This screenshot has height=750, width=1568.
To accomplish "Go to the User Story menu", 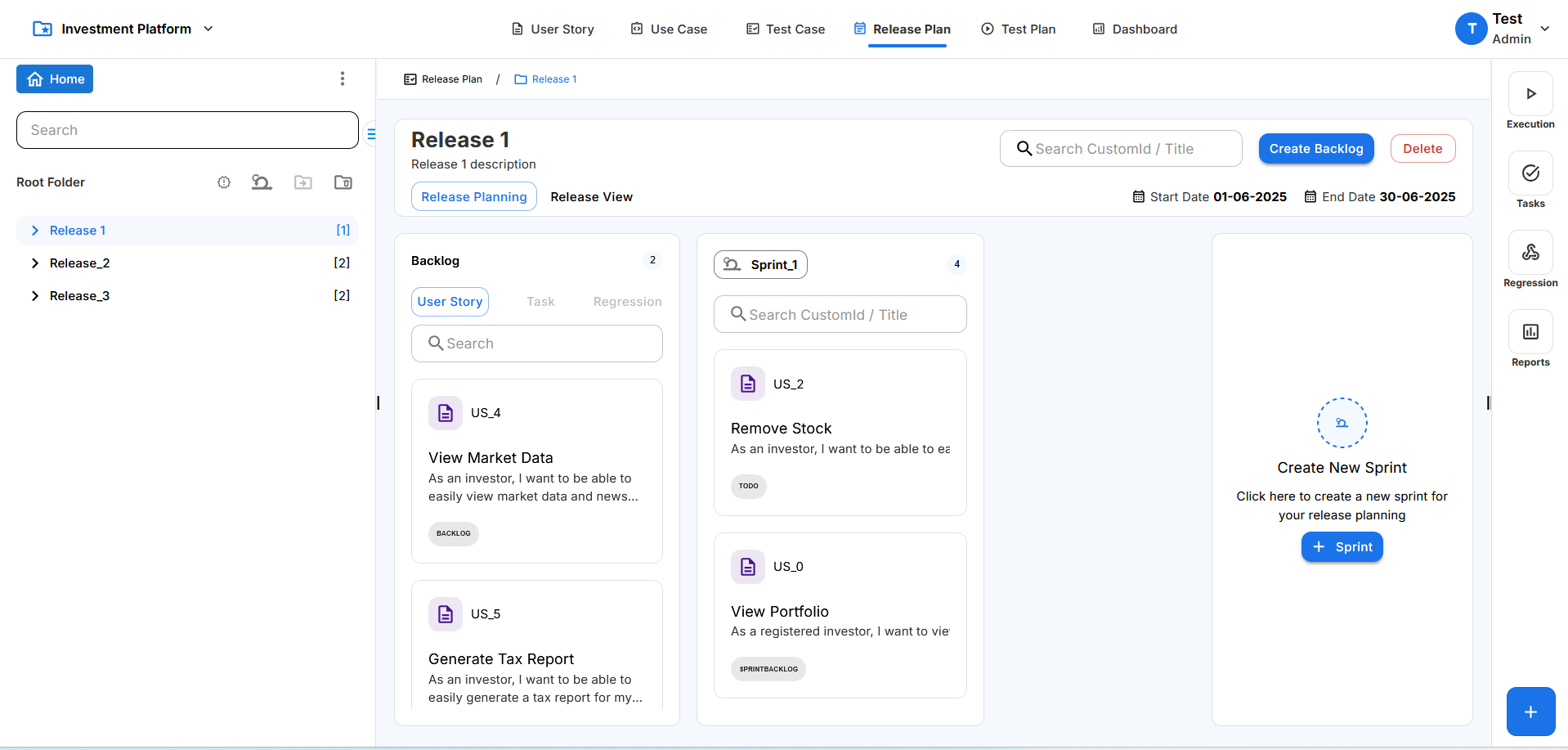I will tap(553, 29).
